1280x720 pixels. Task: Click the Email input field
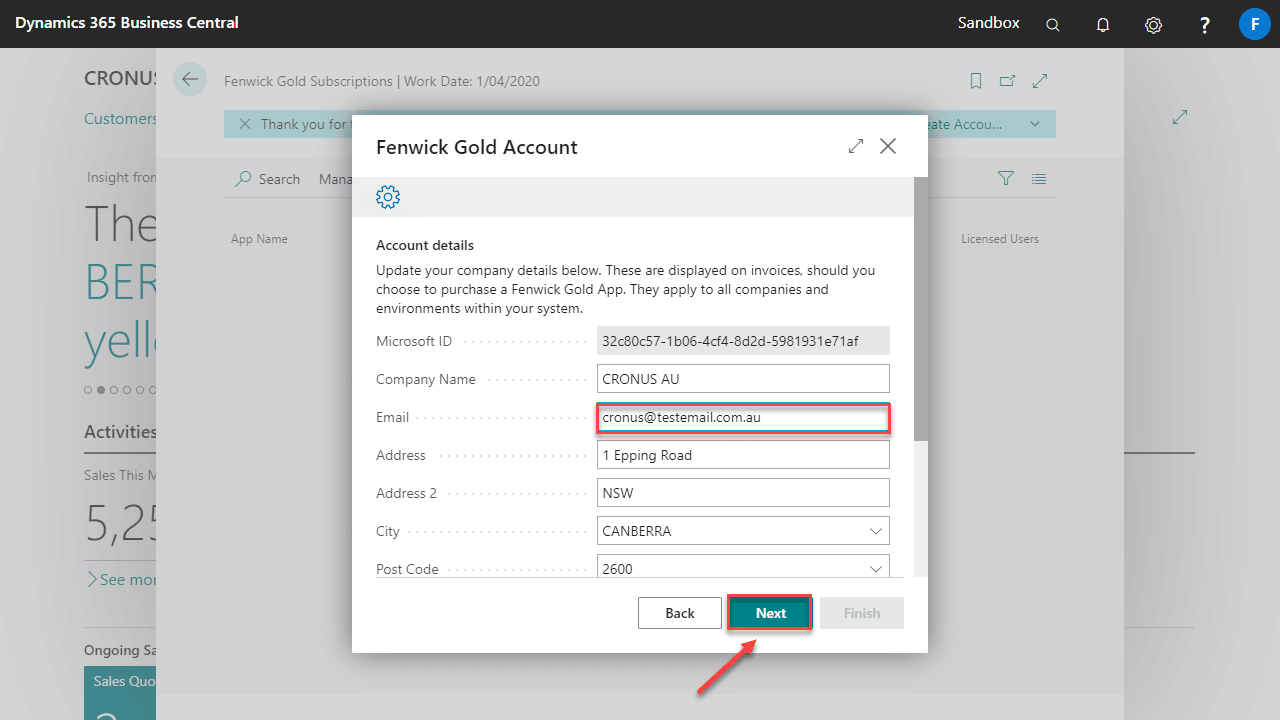click(743, 417)
